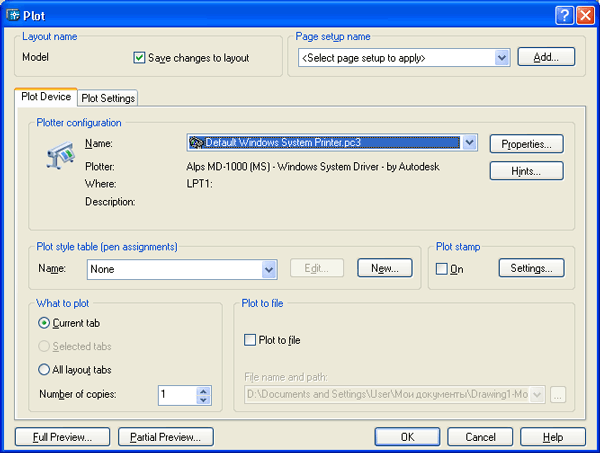Close the Plot dialog window
The image size is (600, 453).
(x=584, y=14)
